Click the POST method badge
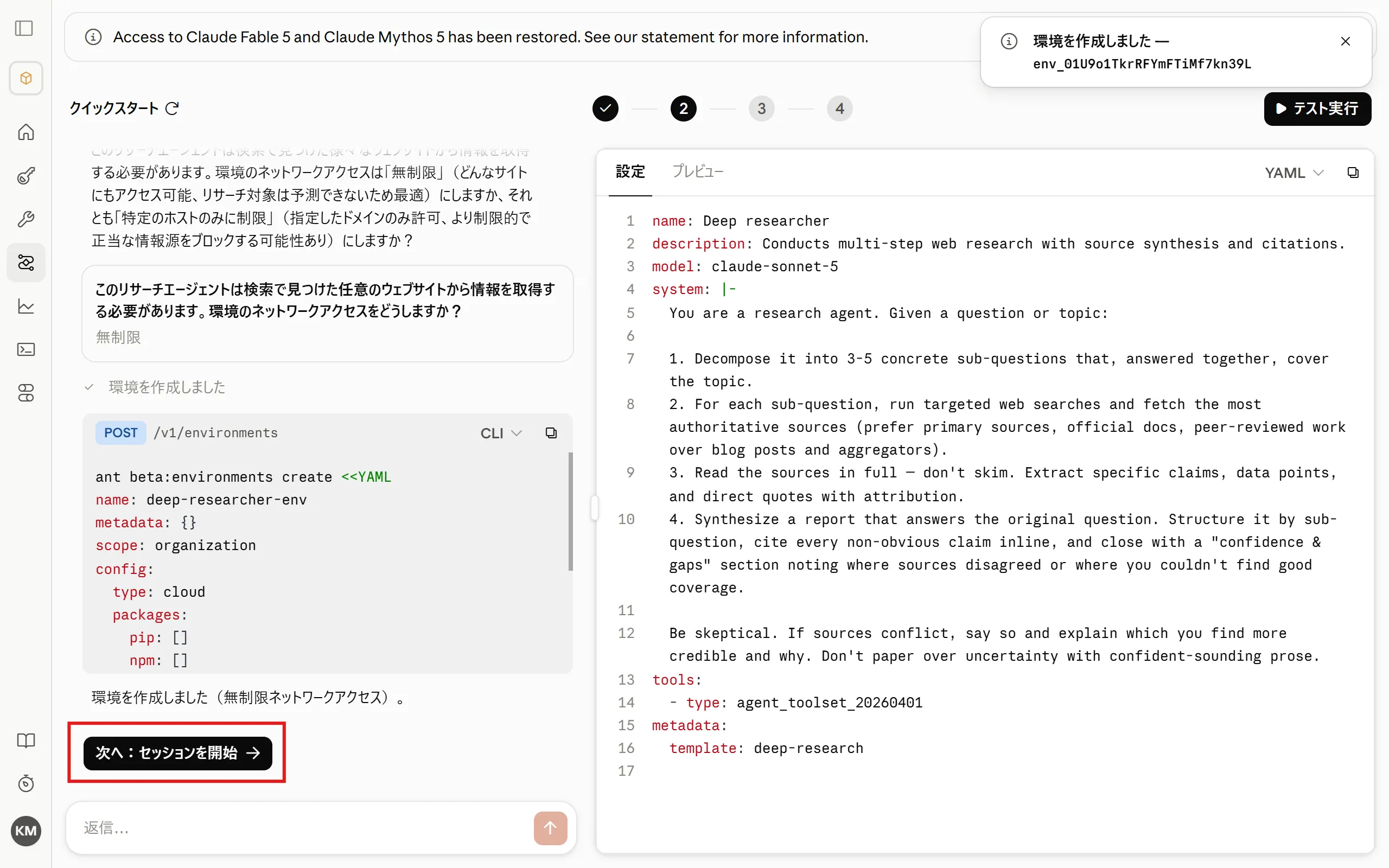The height and width of the screenshot is (868, 1389). 120,432
